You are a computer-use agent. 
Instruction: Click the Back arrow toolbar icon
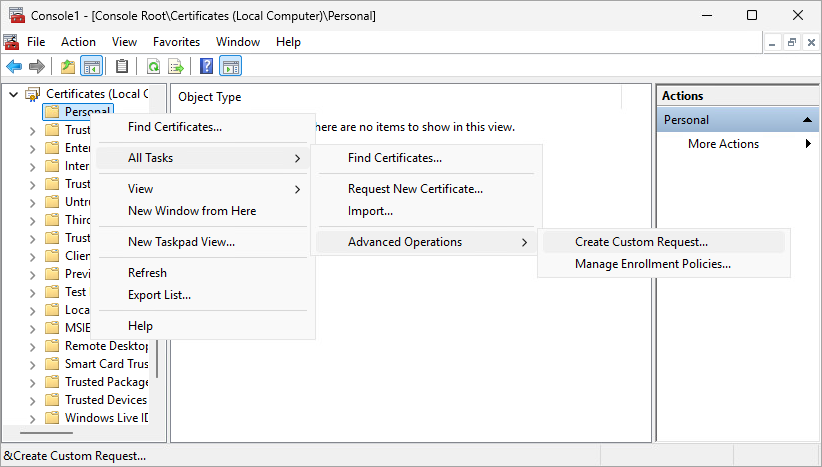[14, 67]
